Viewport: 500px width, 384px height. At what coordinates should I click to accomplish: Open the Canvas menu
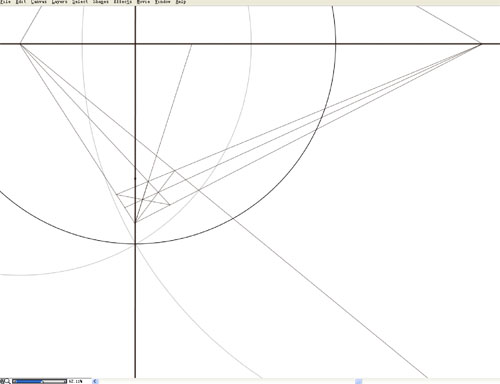(x=39, y=2)
